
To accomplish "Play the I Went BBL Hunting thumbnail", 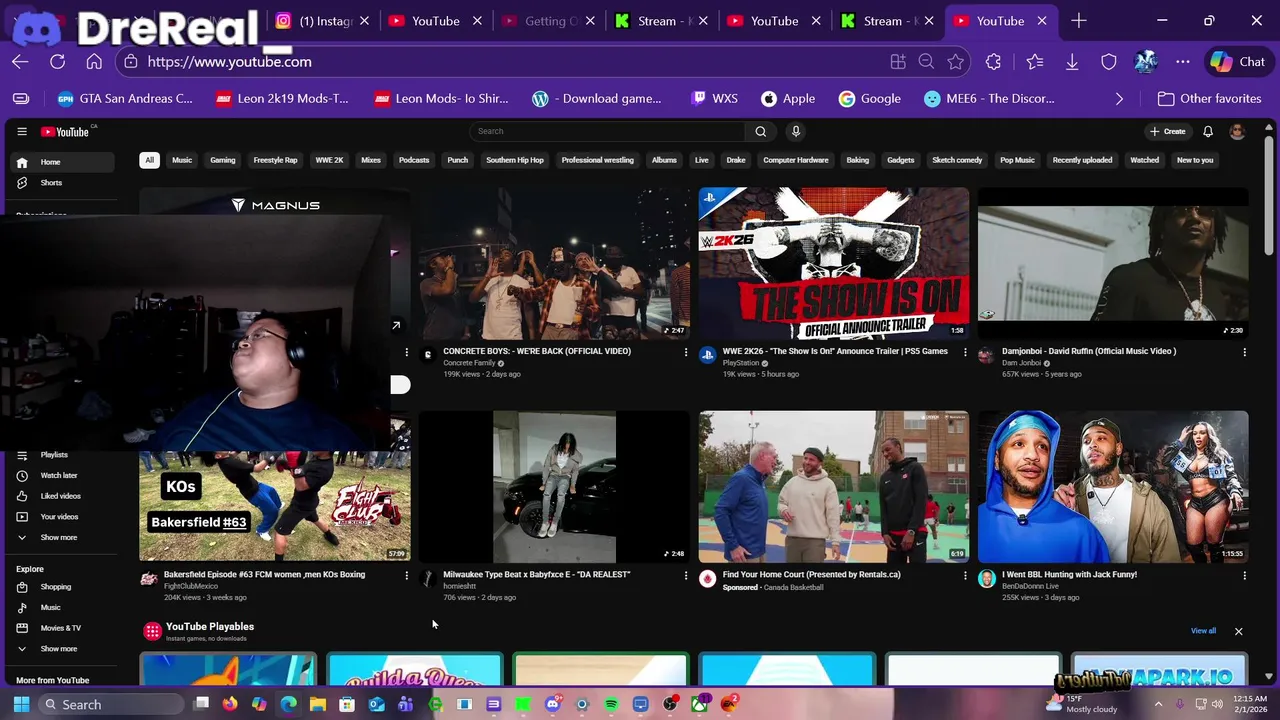I will point(1113,486).
